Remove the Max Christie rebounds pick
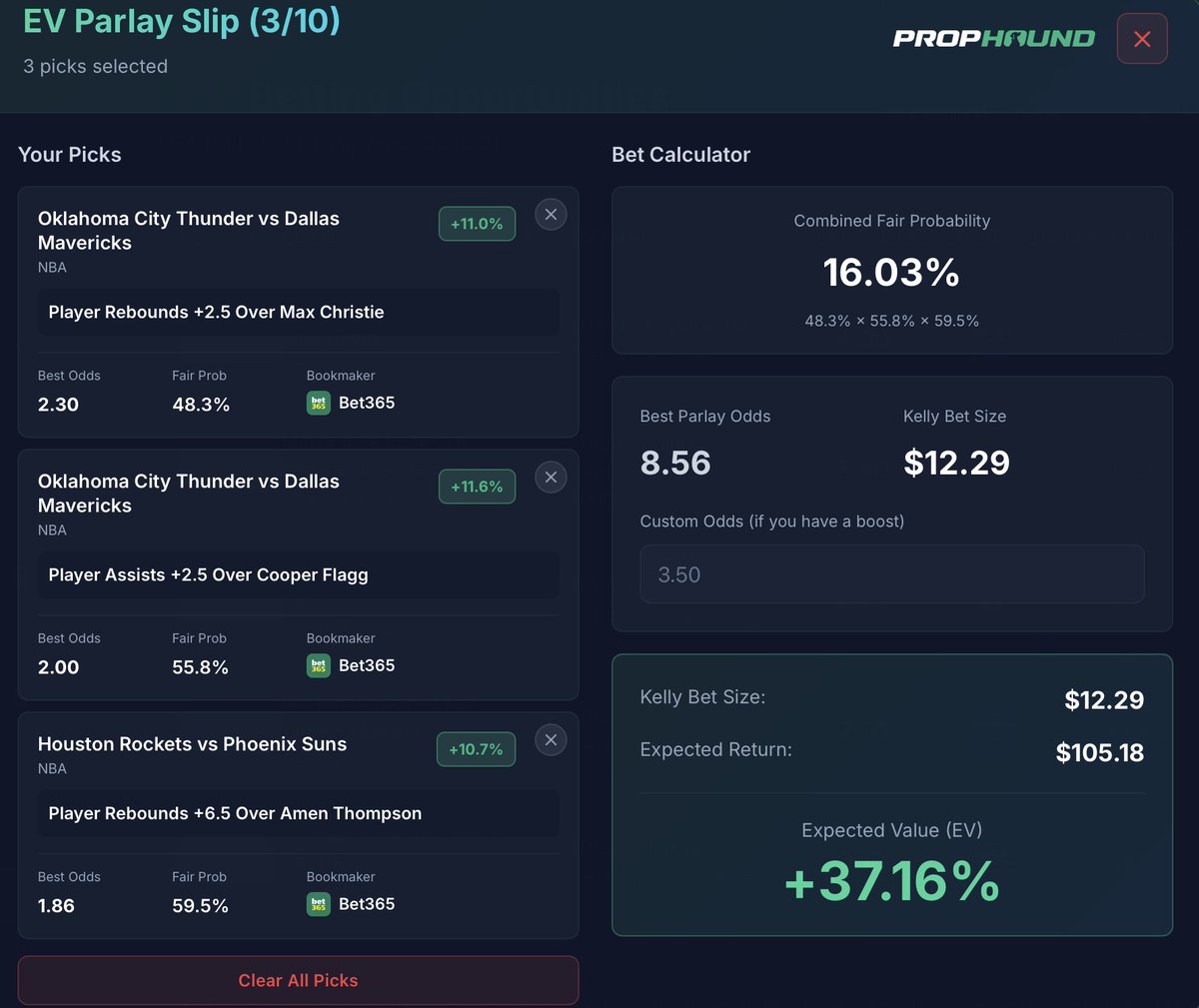 point(551,214)
